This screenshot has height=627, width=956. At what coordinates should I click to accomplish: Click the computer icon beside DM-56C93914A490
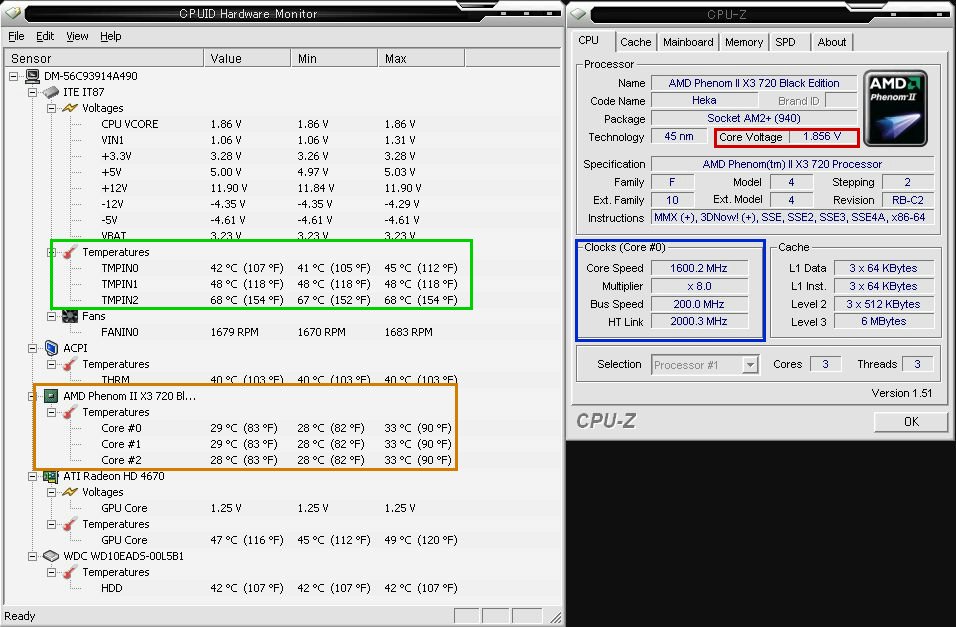coord(32,76)
